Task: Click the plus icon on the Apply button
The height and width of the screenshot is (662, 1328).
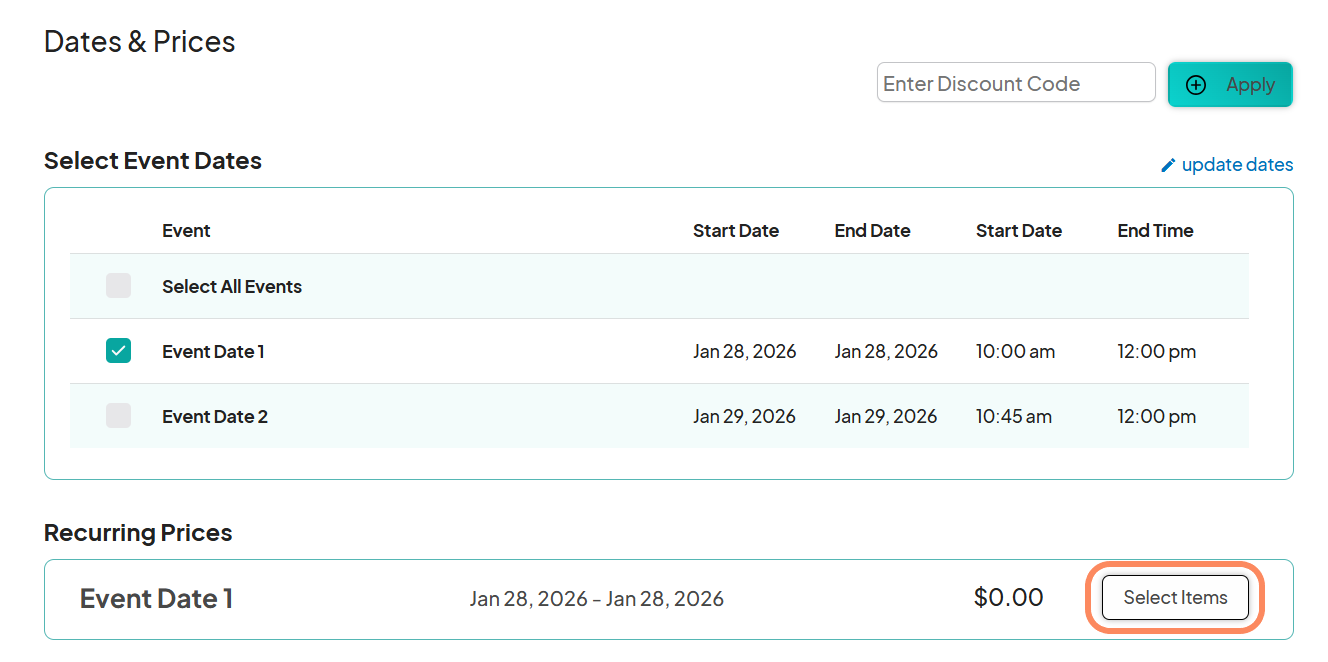Action: (1196, 86)
